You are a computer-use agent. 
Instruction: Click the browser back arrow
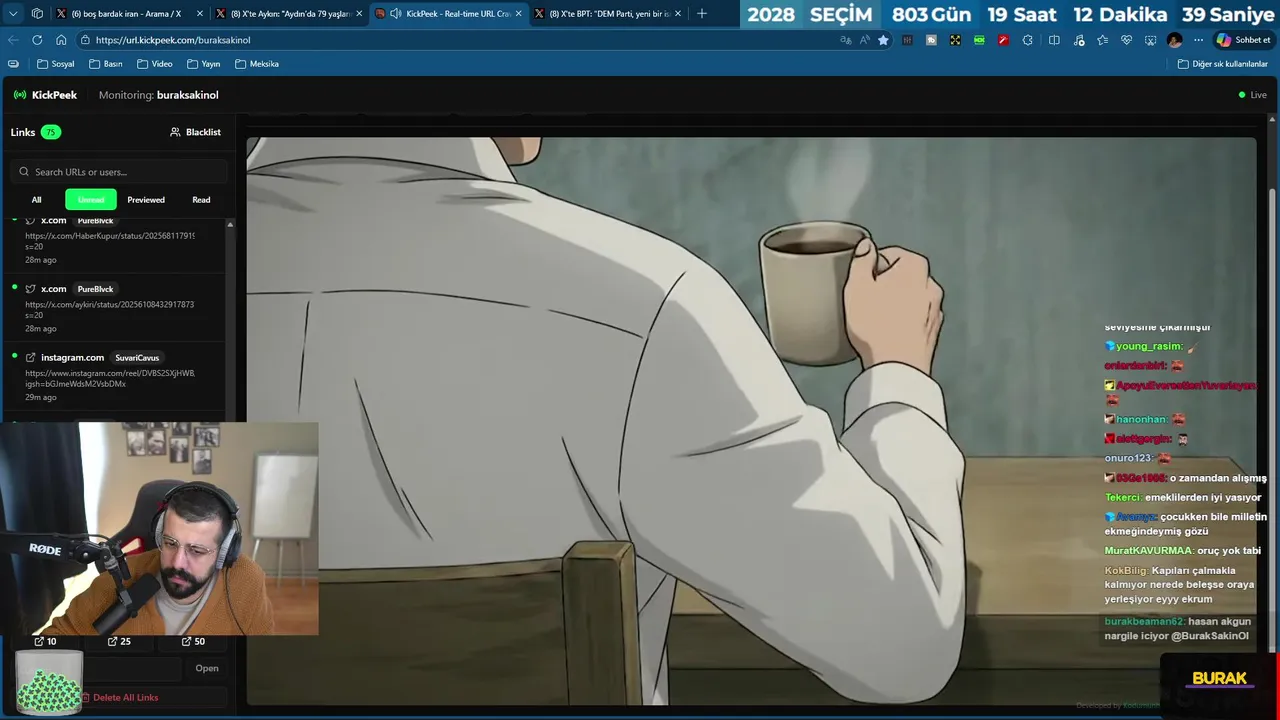point(13,40)
